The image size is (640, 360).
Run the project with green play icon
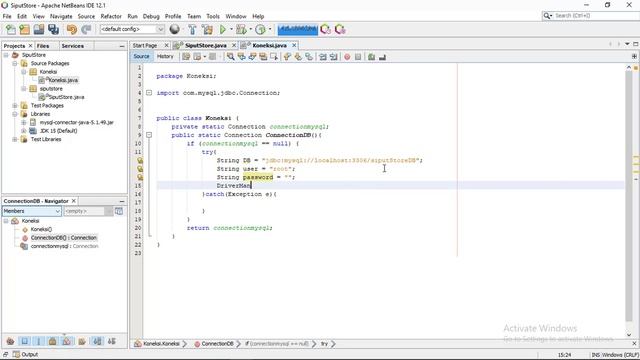[x=222, y=29]
